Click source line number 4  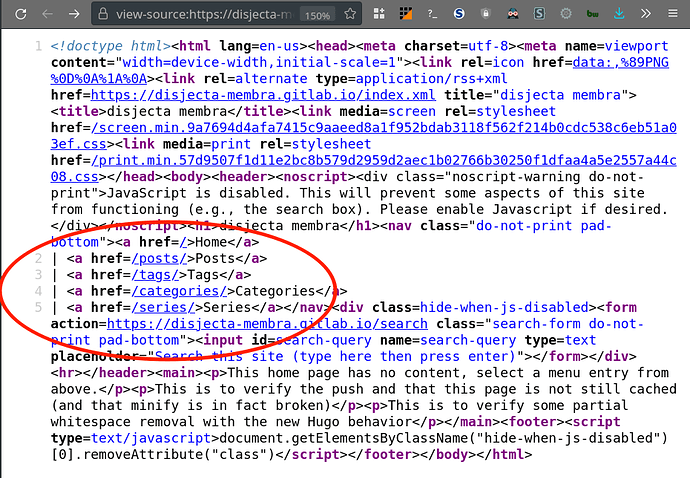tap(38, 291)
